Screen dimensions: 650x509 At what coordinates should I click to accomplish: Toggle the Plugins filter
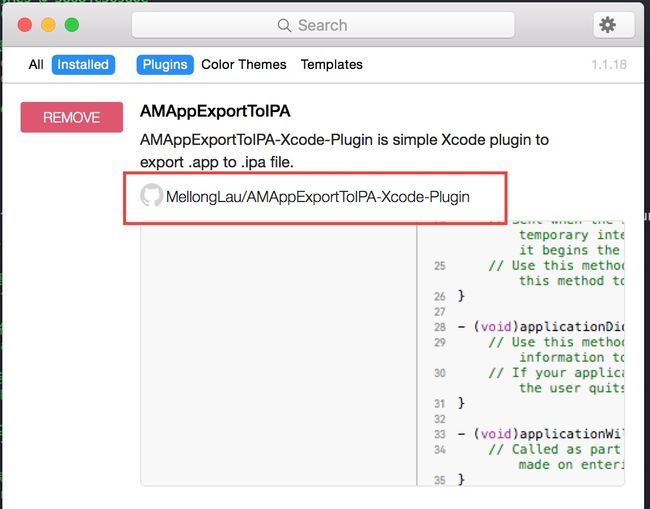165,65
